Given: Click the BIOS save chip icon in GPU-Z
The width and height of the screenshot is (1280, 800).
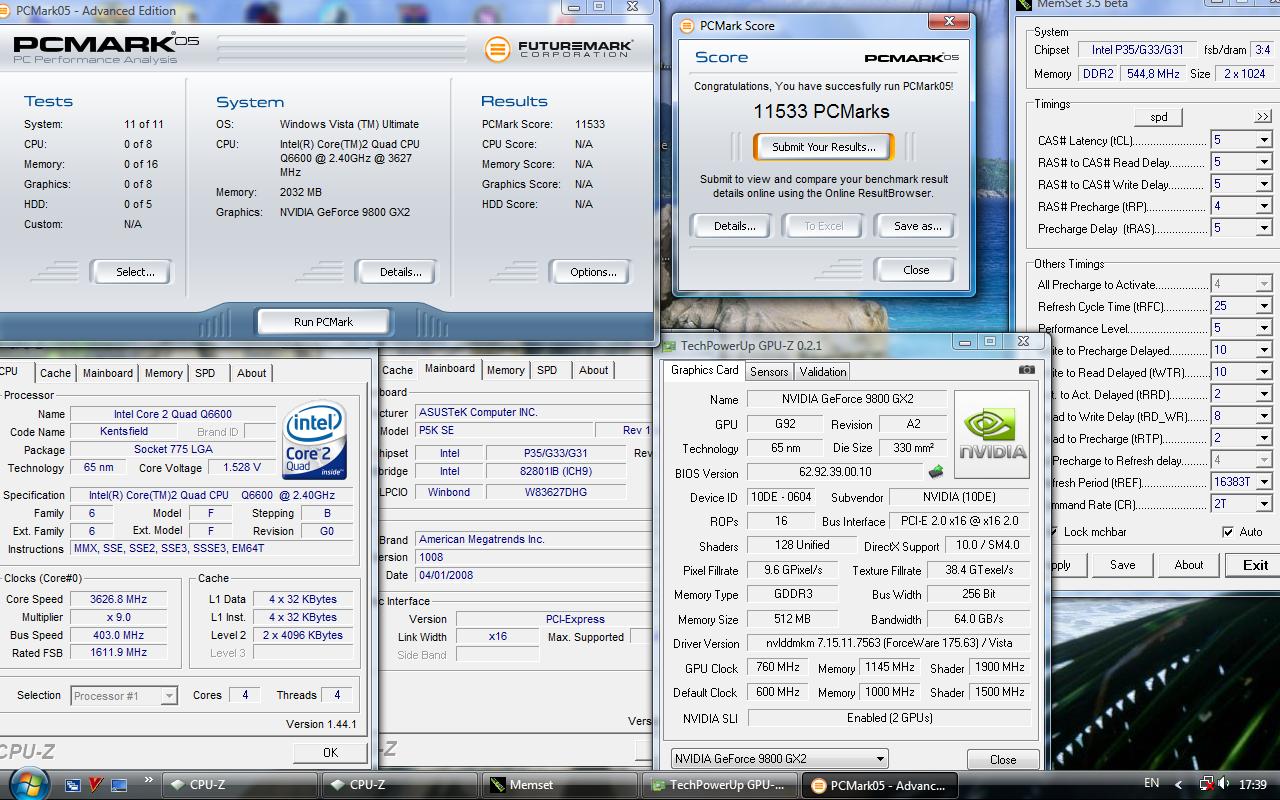Looking at the screenshot, I should coord(936,472).
